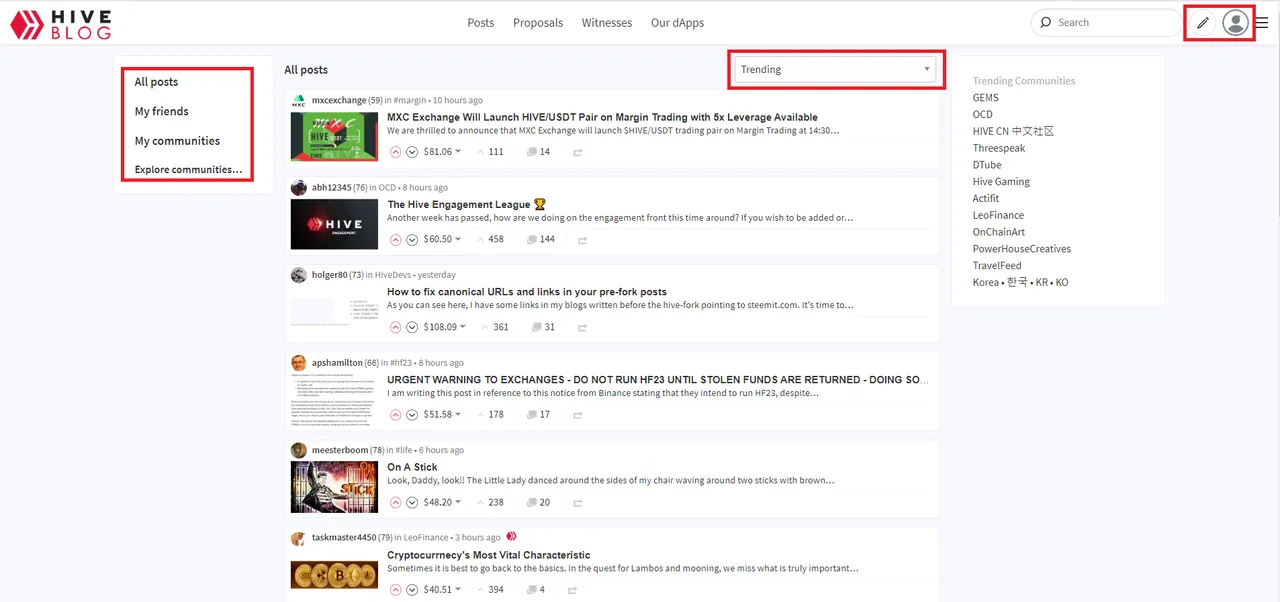Open the HiveDevs community tag link
Image resolution: width=1280 pixels, height=602 pixels.
click(x=394, y=275)
